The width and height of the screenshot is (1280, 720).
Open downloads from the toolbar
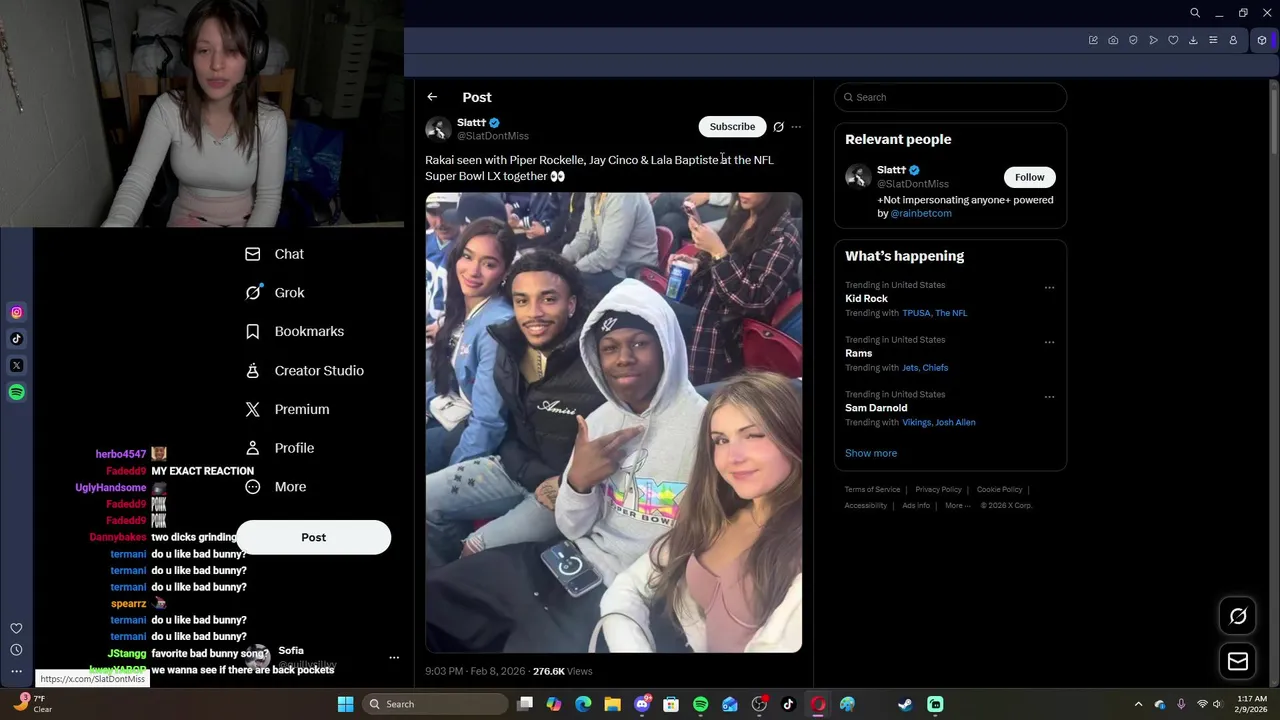(1193, 40)
